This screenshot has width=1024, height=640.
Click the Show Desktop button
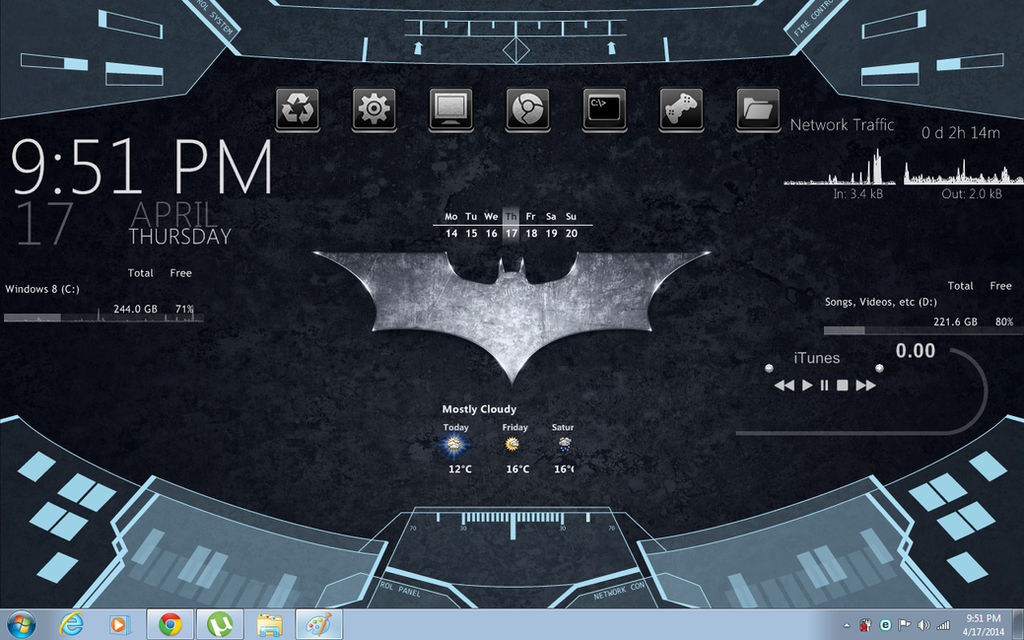click(1019, 624)
